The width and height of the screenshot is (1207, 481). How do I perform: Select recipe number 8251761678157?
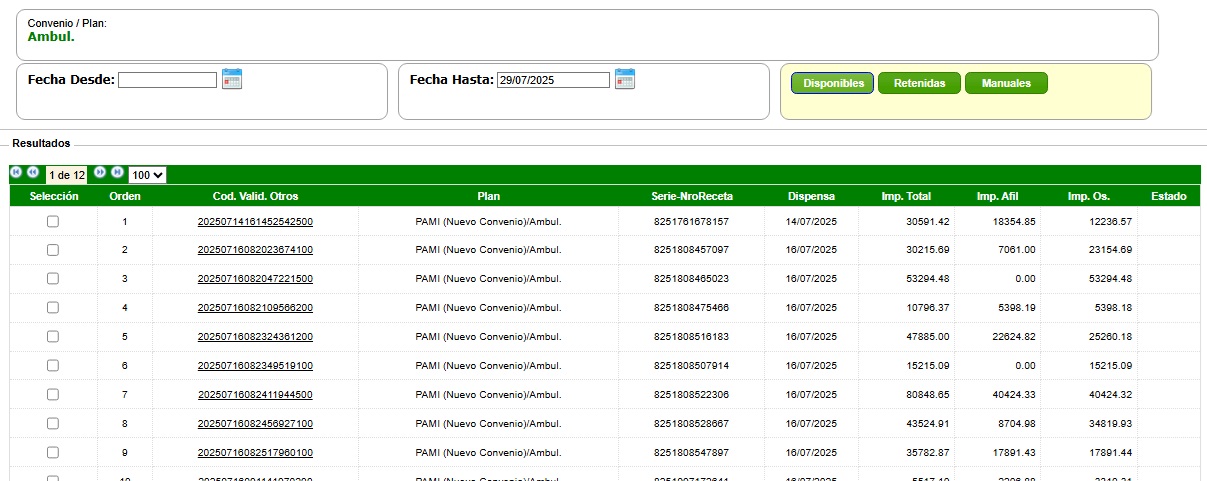click(x=691, y=222)
